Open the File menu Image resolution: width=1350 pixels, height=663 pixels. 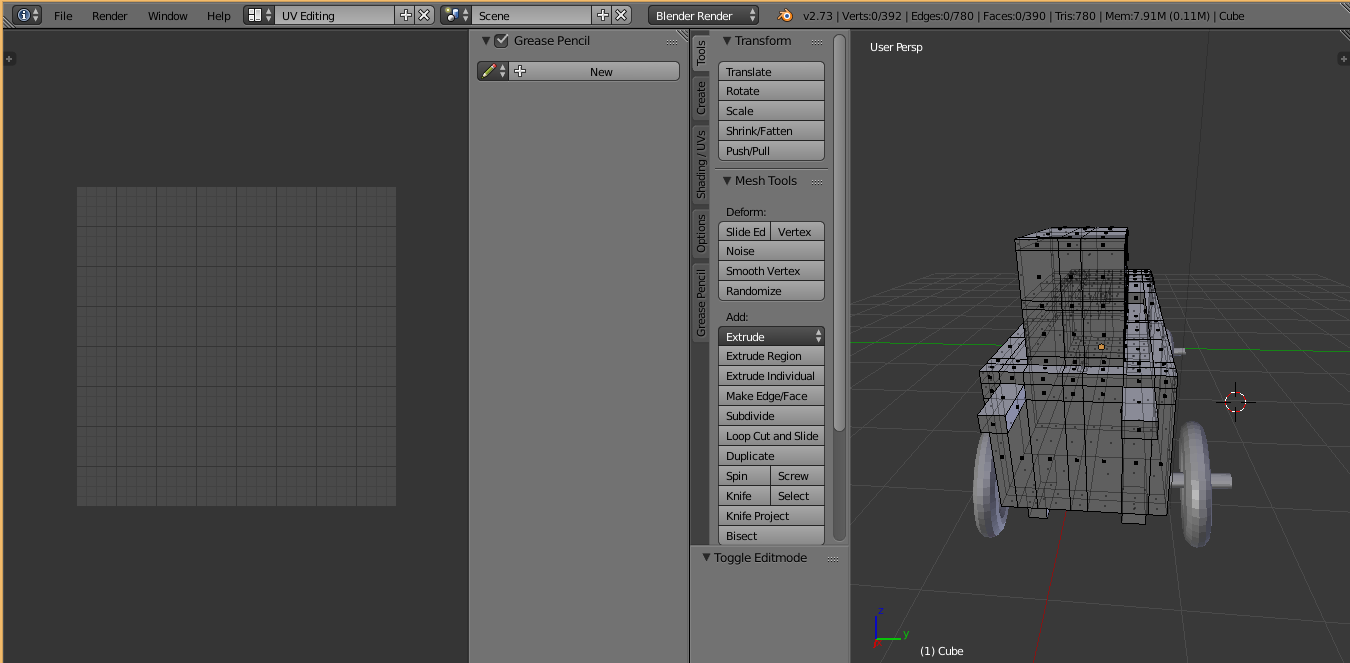(63, 15)
